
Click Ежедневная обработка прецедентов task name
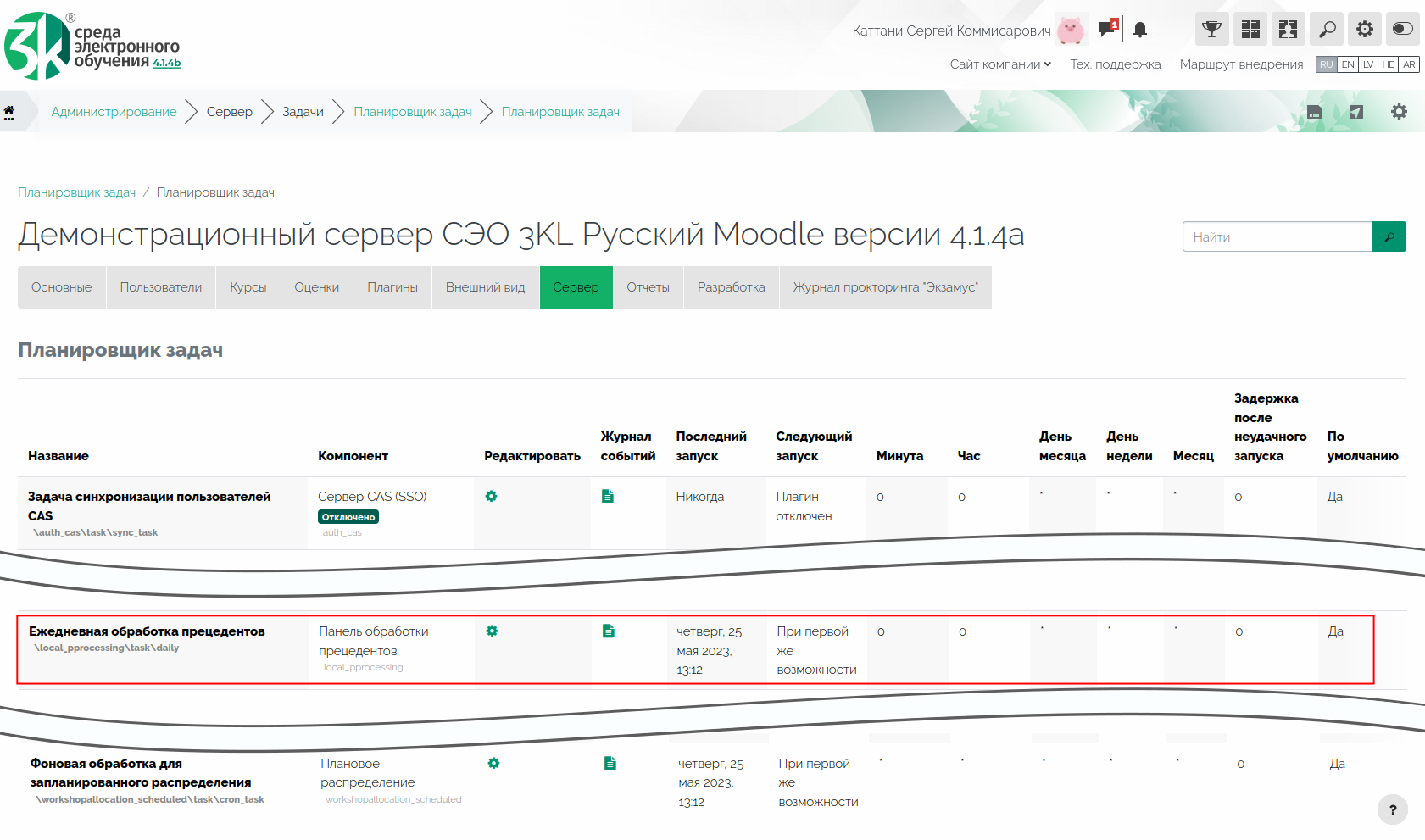pos(147,631)
